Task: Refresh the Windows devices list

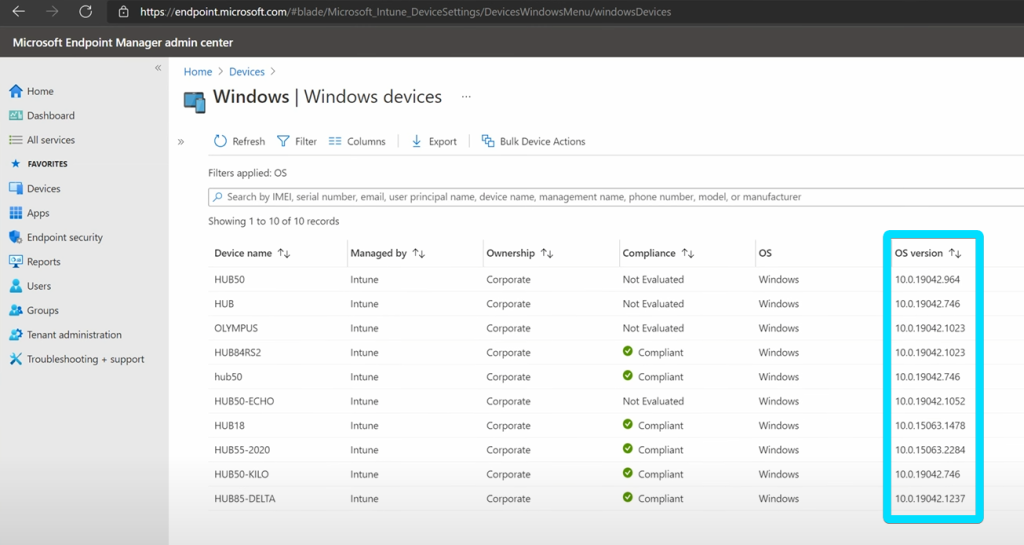Action: coord(239,141)
